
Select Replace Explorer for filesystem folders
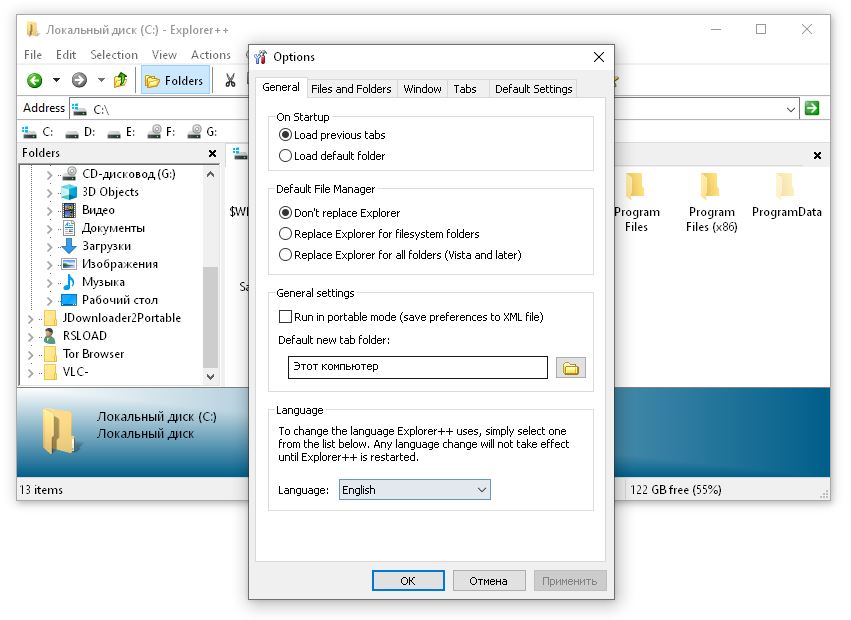point(379,234)
